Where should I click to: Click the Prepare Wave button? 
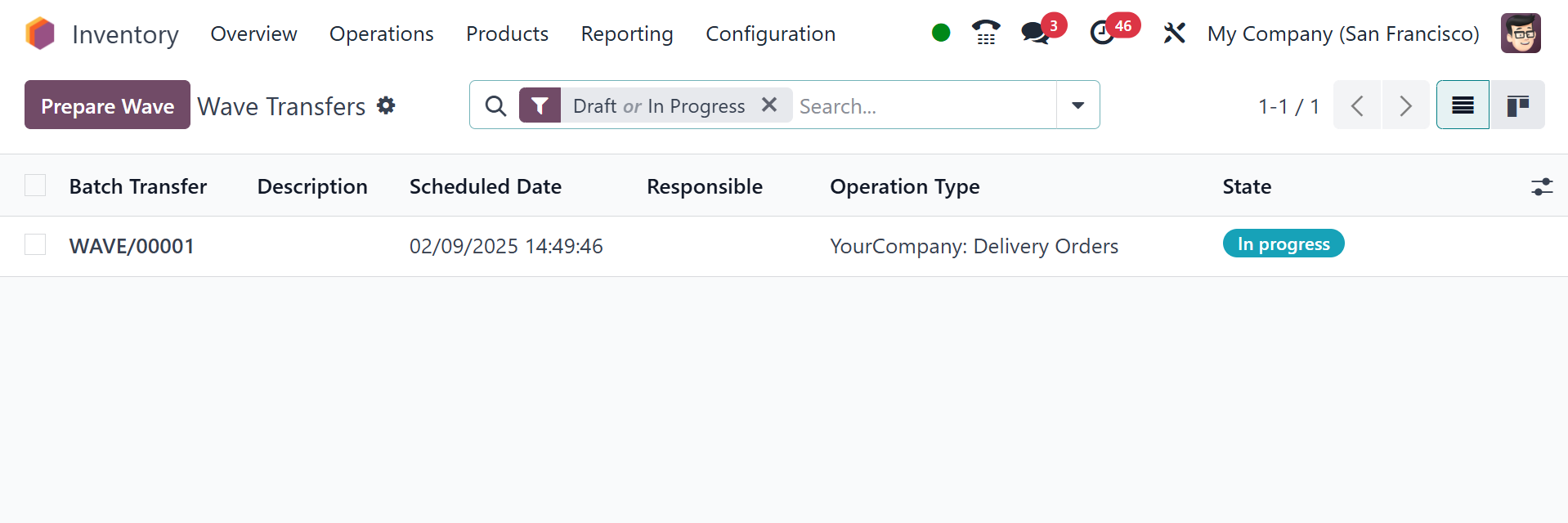coord(107,105)
